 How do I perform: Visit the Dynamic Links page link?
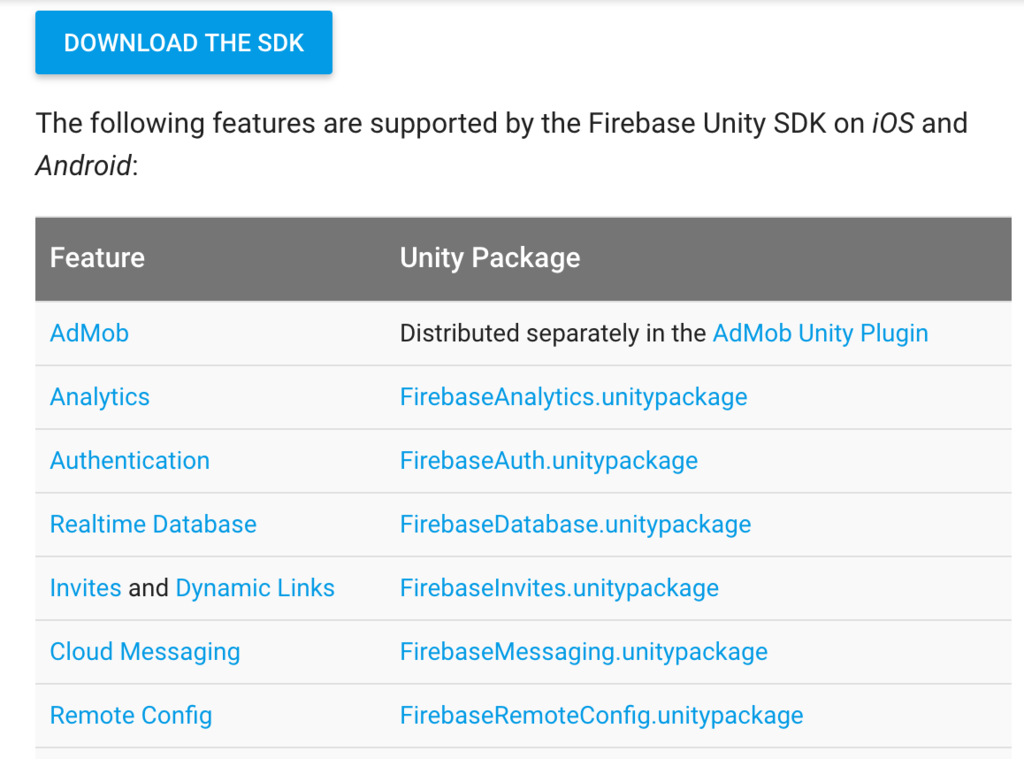(255, 588)
